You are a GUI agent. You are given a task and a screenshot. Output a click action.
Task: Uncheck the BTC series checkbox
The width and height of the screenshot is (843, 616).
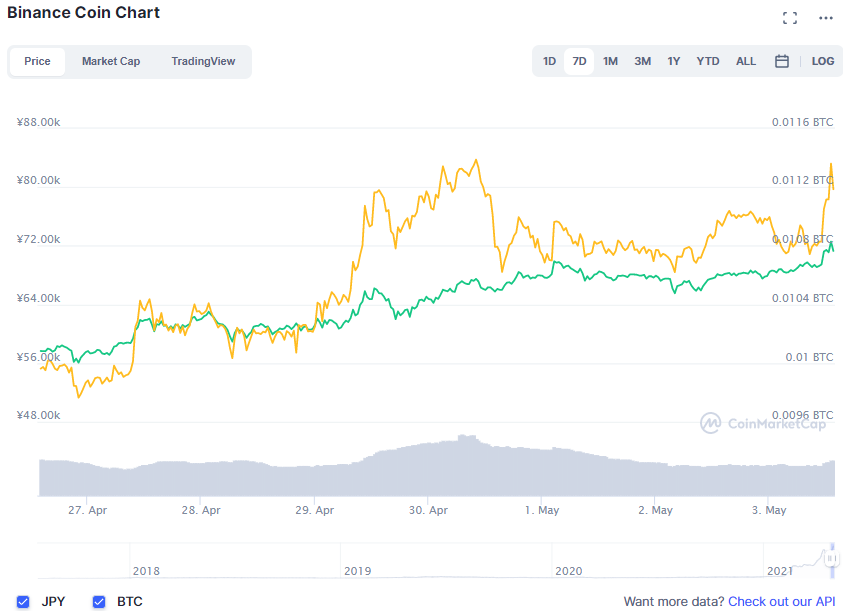click(99, 601)
